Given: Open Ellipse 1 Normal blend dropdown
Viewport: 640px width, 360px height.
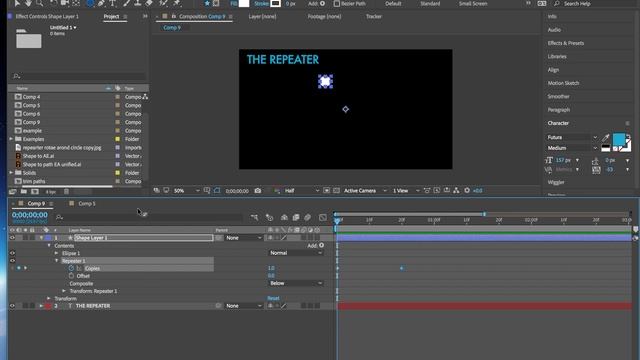Looking at the screenshot, I should (296, 253).
